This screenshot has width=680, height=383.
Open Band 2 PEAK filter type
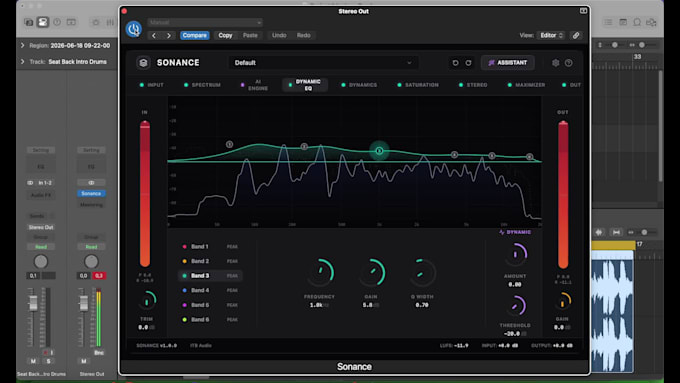pos(232,261)
